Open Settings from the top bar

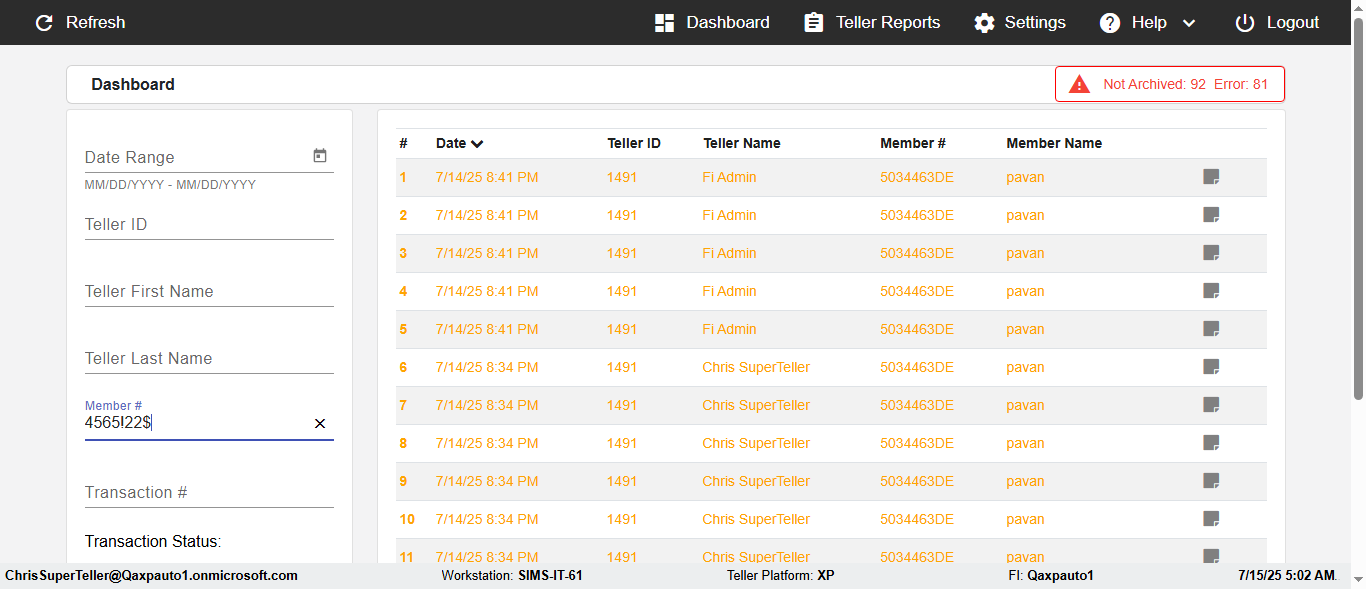click(x=1020, y=23)
